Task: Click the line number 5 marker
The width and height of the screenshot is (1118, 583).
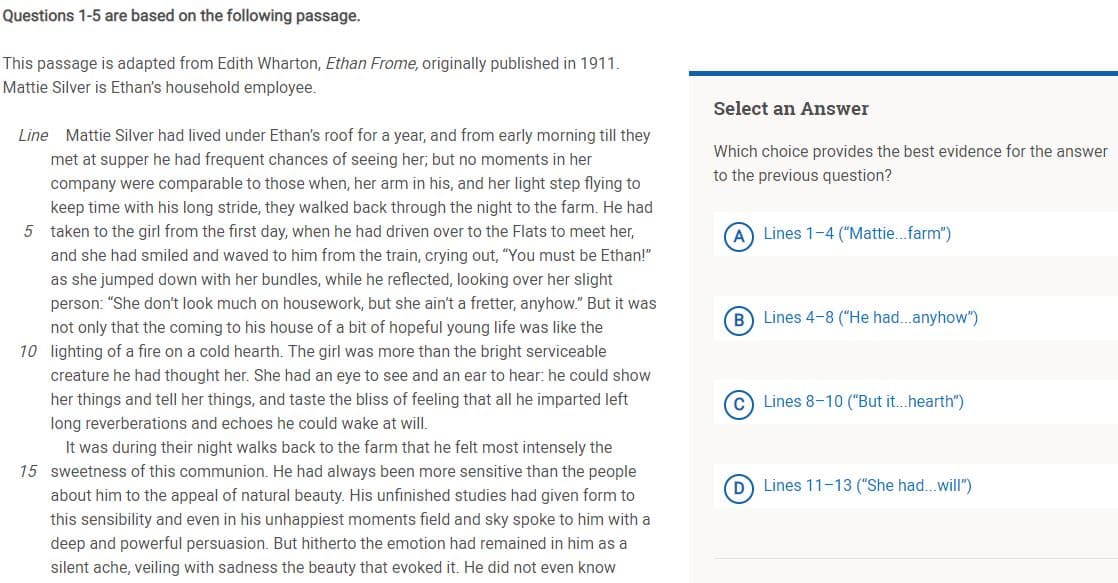Action: (29, 232)
